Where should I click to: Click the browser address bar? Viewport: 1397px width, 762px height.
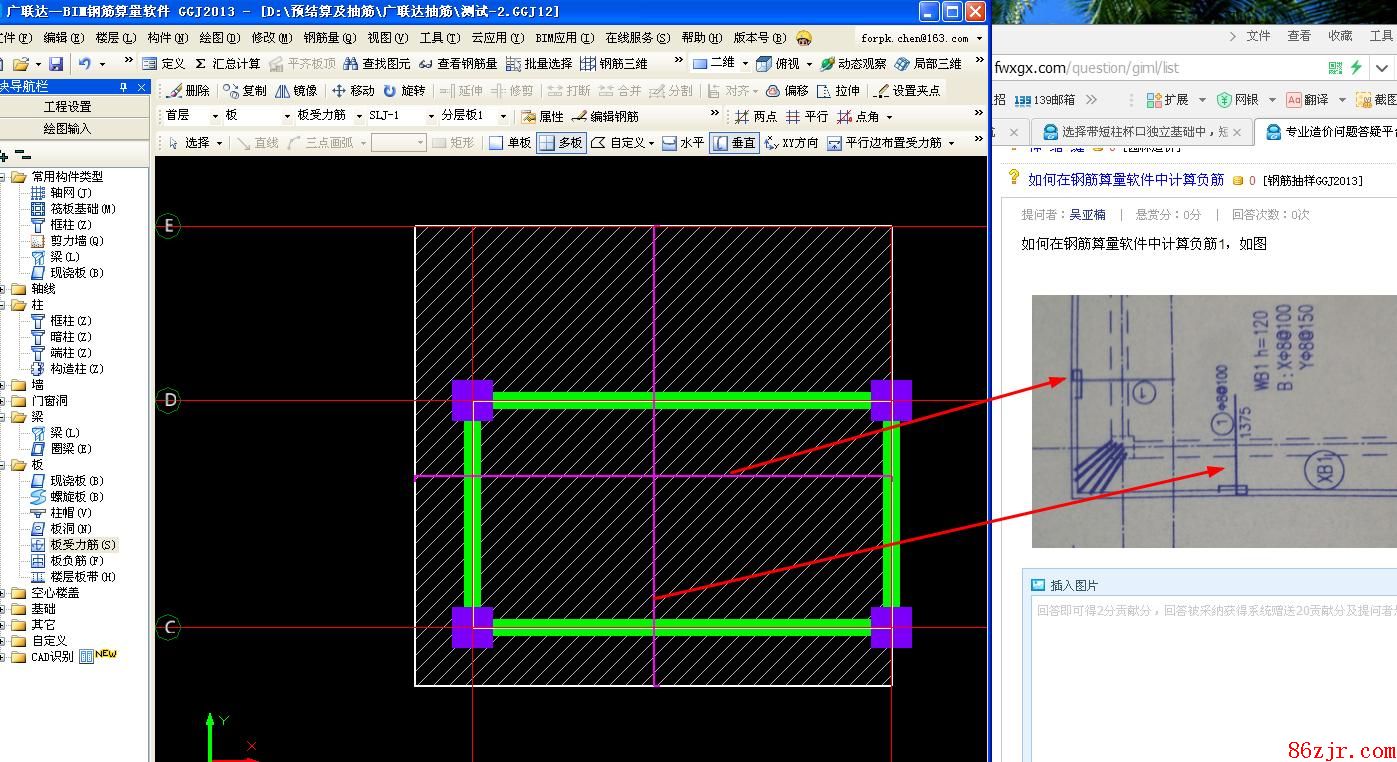[x=1150, y=68]
